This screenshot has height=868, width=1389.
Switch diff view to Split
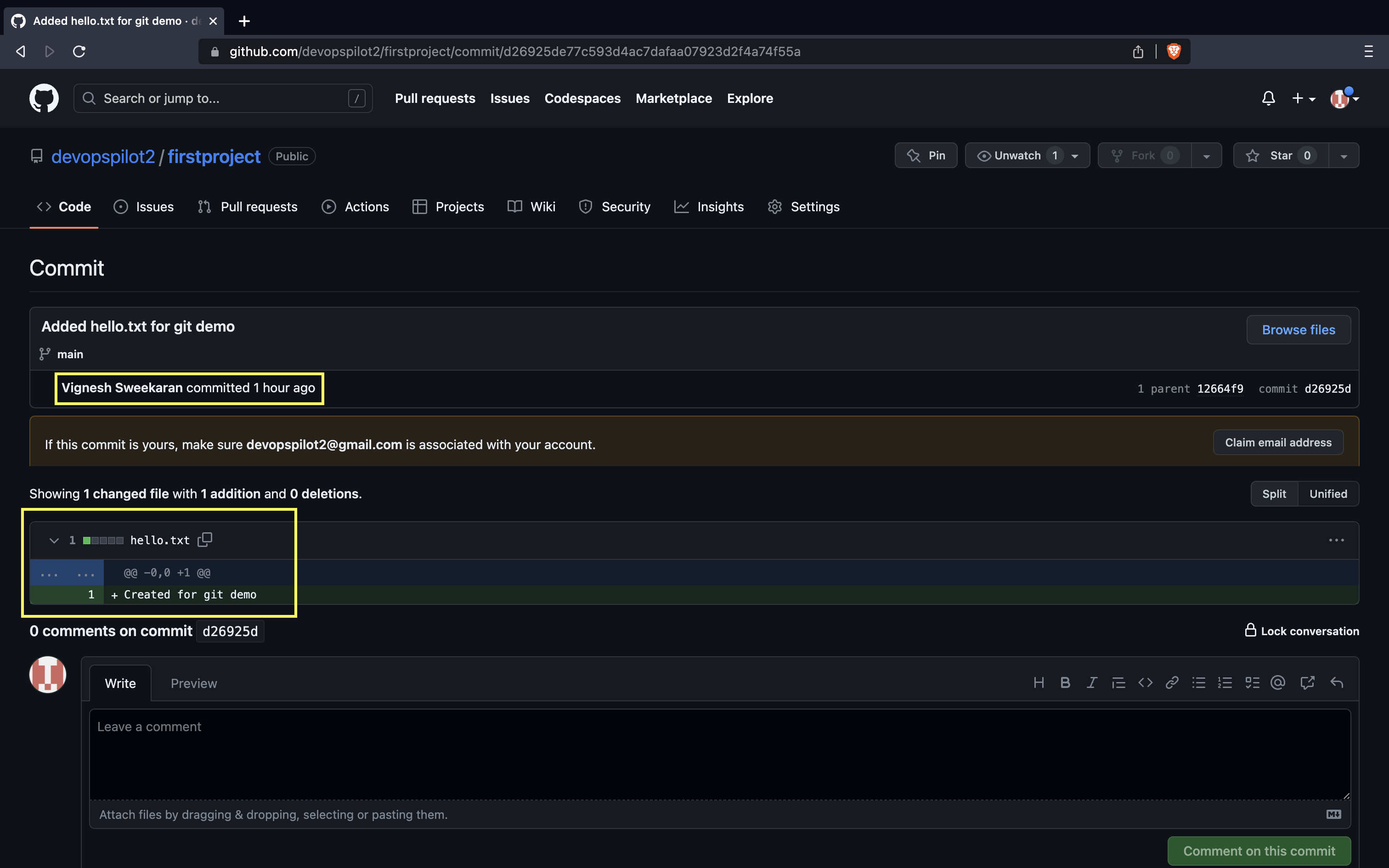click(x=1274, y=494)
